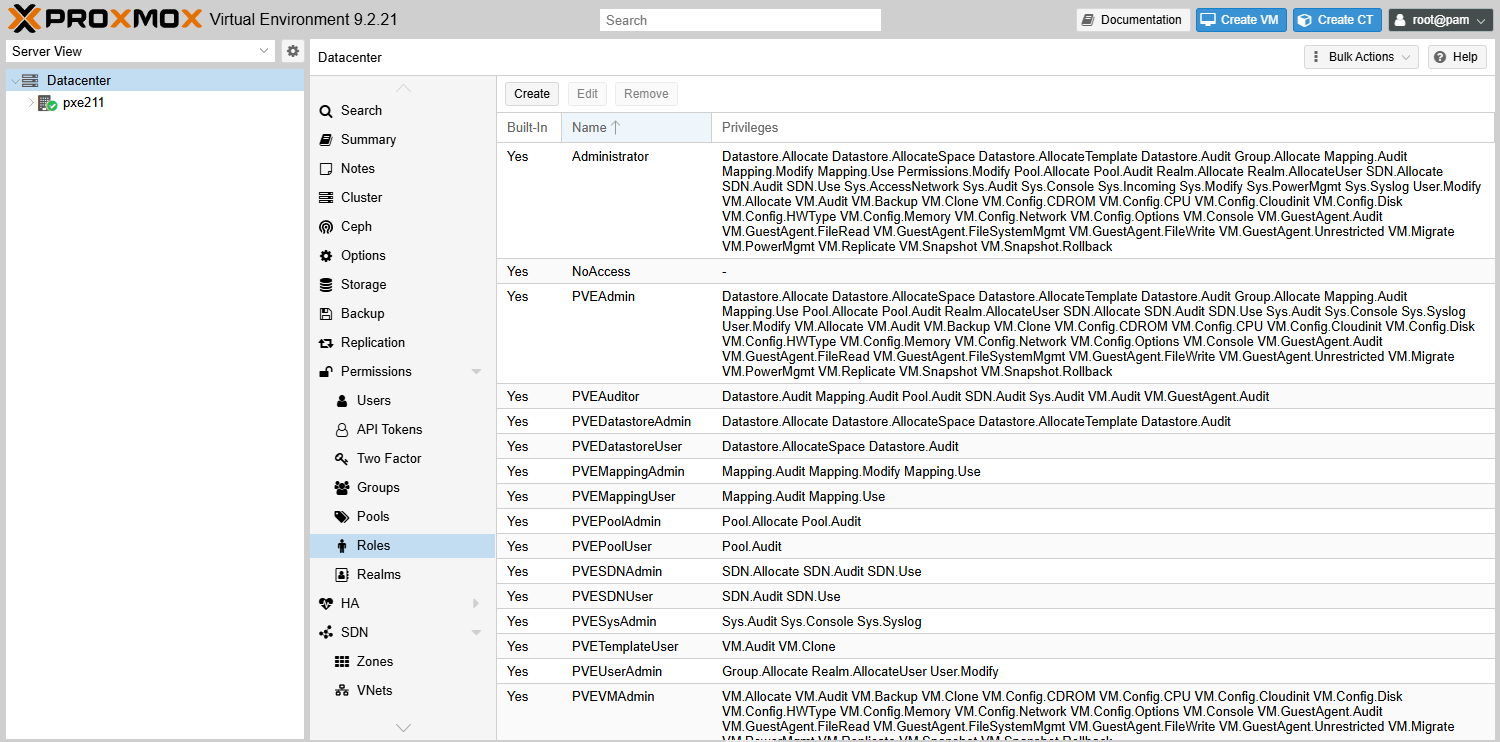Open the Options menu entry
The image size is (1500, 742).
pos(402,255)
